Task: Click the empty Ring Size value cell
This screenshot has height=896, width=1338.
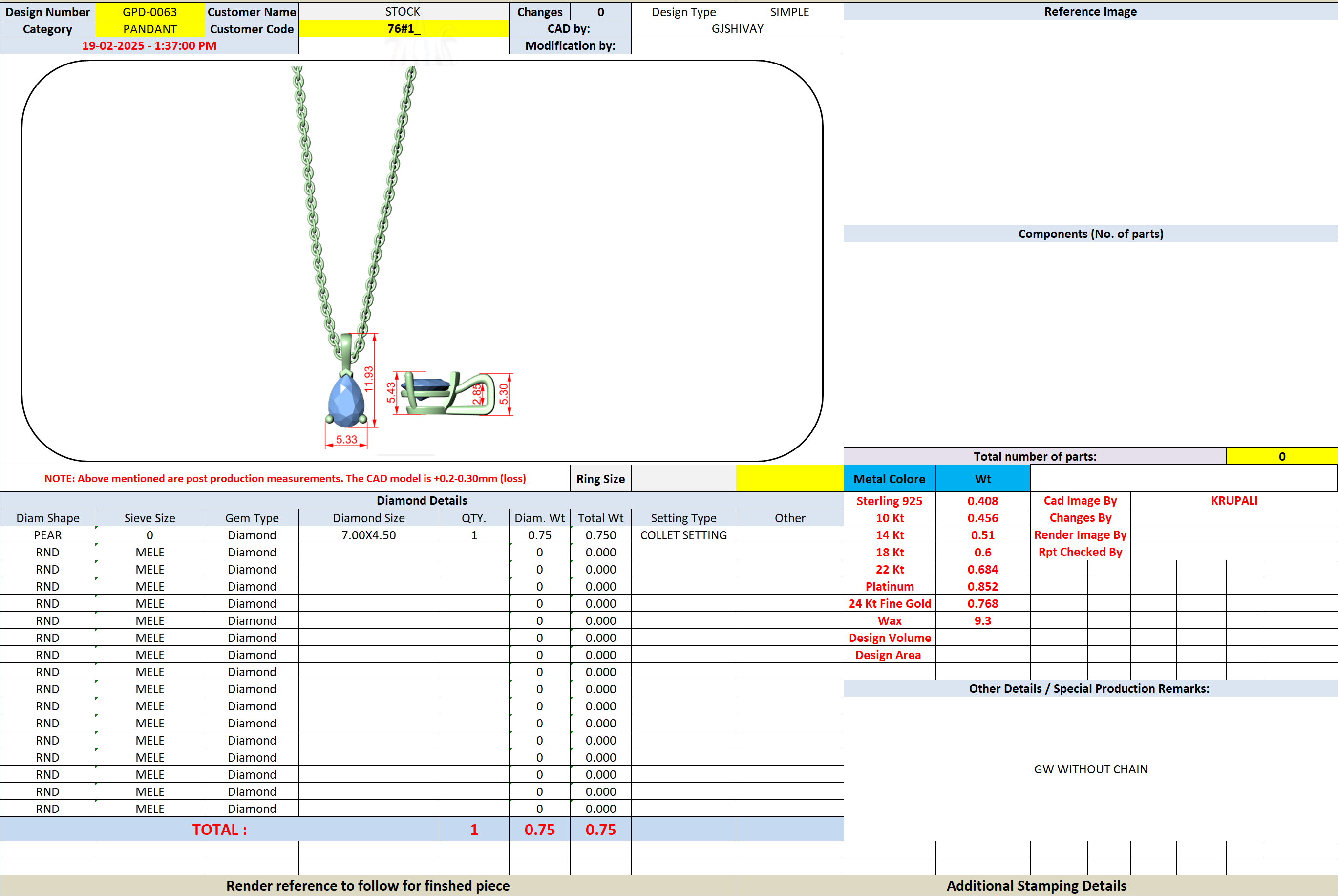Action: [x=683, y=479]
